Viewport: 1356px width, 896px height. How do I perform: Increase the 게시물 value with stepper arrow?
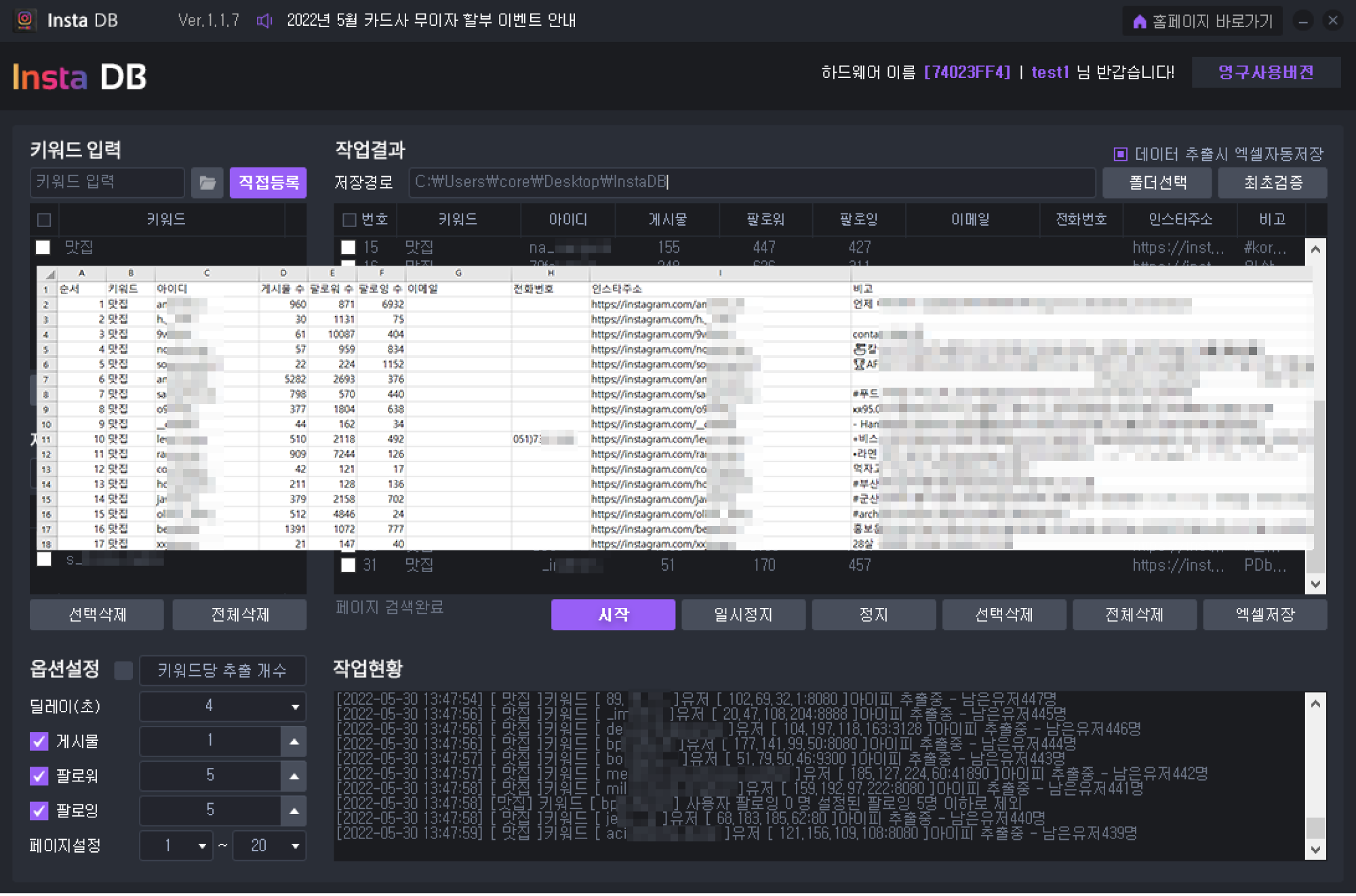[x=294, y=742]
